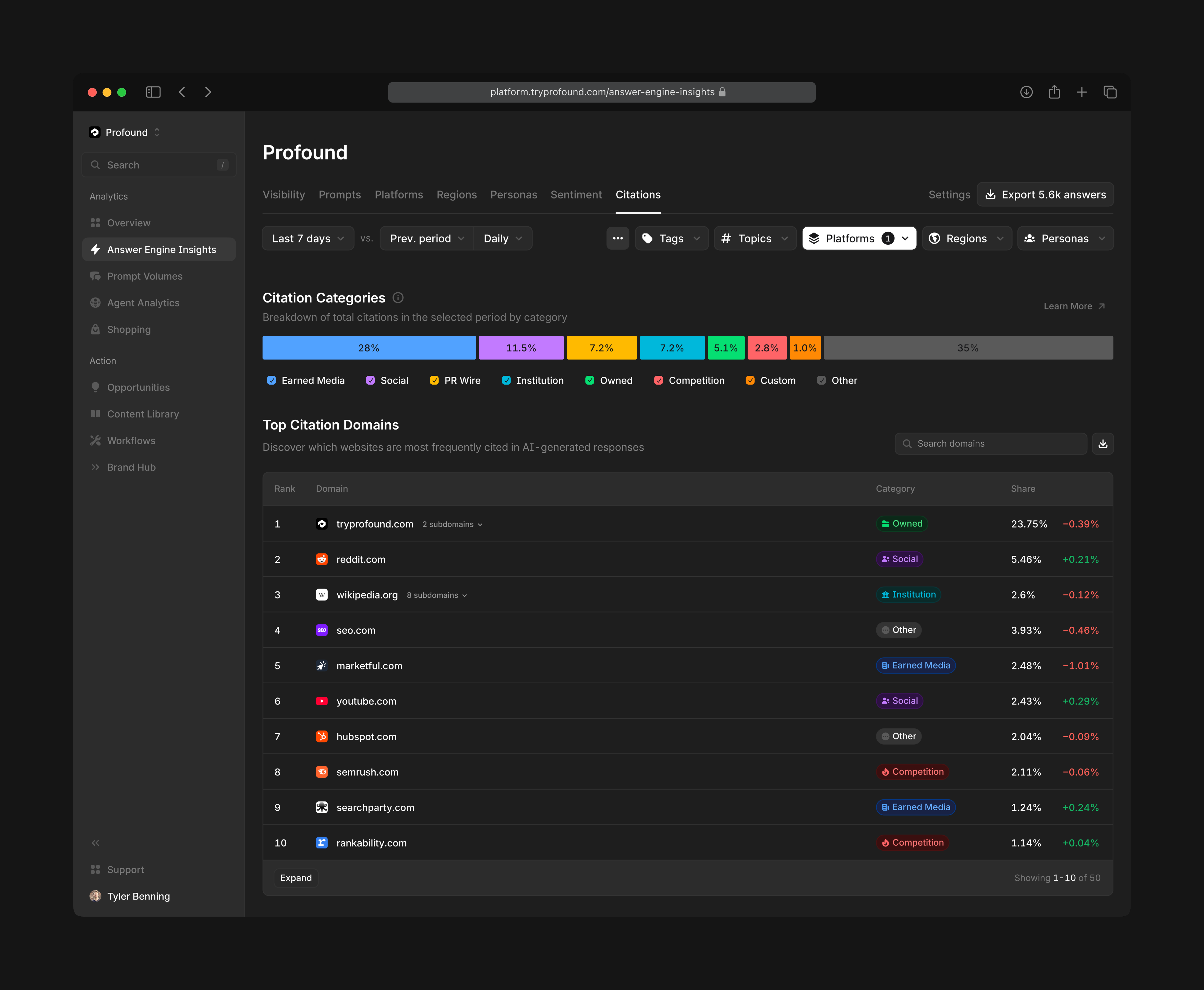1204x990 pixels.
Task: Switch to the Visibility tab
Action: click(284, 194)
